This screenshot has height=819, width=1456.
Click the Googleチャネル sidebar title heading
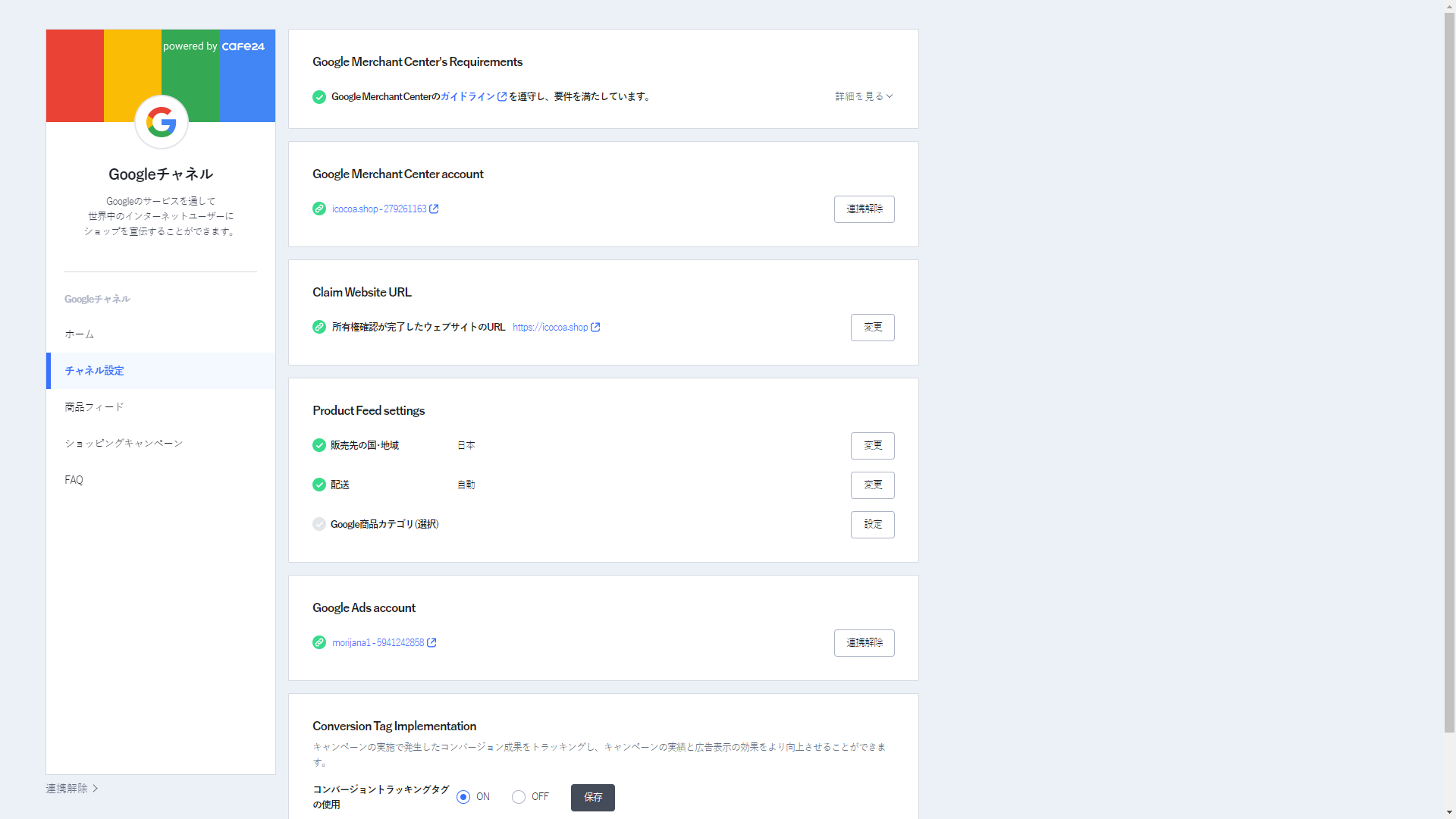click(161, 174)
